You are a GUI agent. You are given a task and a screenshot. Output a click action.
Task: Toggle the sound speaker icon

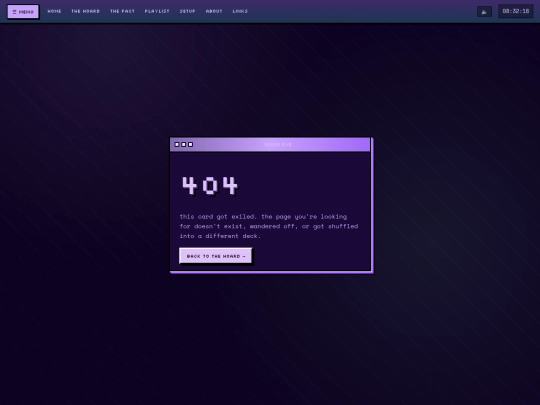484,12
